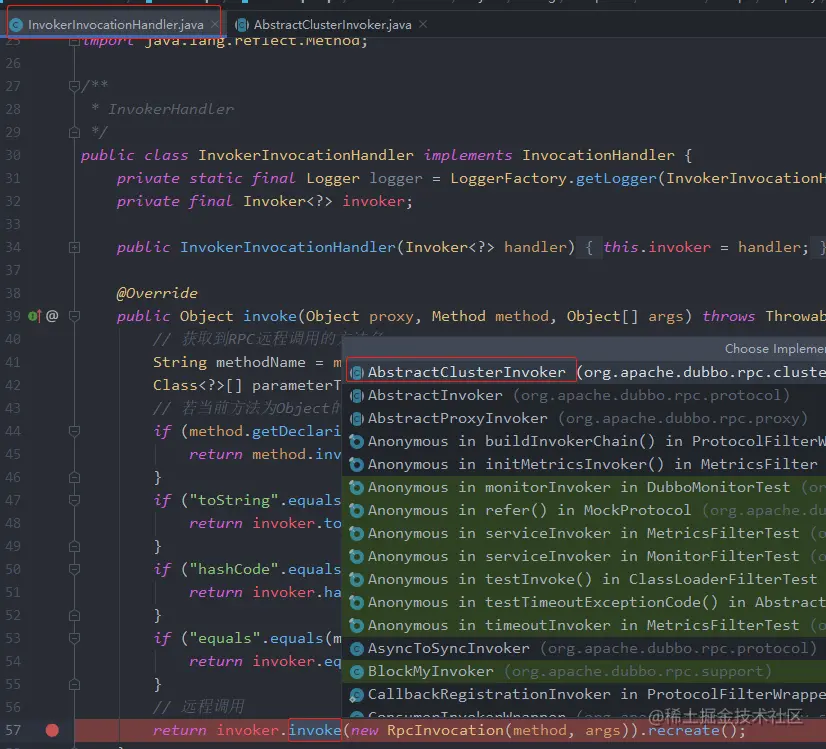The image size is (826, 749).
Task: Click the CallbackRegistrationInvoker class icon
Action: [x=357, y=695]
